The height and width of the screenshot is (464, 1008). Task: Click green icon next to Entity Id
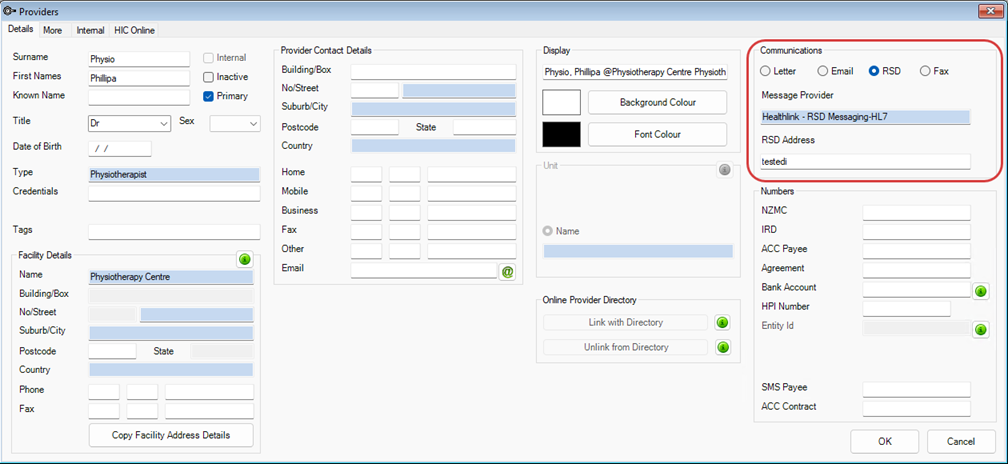click(x=981, y=328)
